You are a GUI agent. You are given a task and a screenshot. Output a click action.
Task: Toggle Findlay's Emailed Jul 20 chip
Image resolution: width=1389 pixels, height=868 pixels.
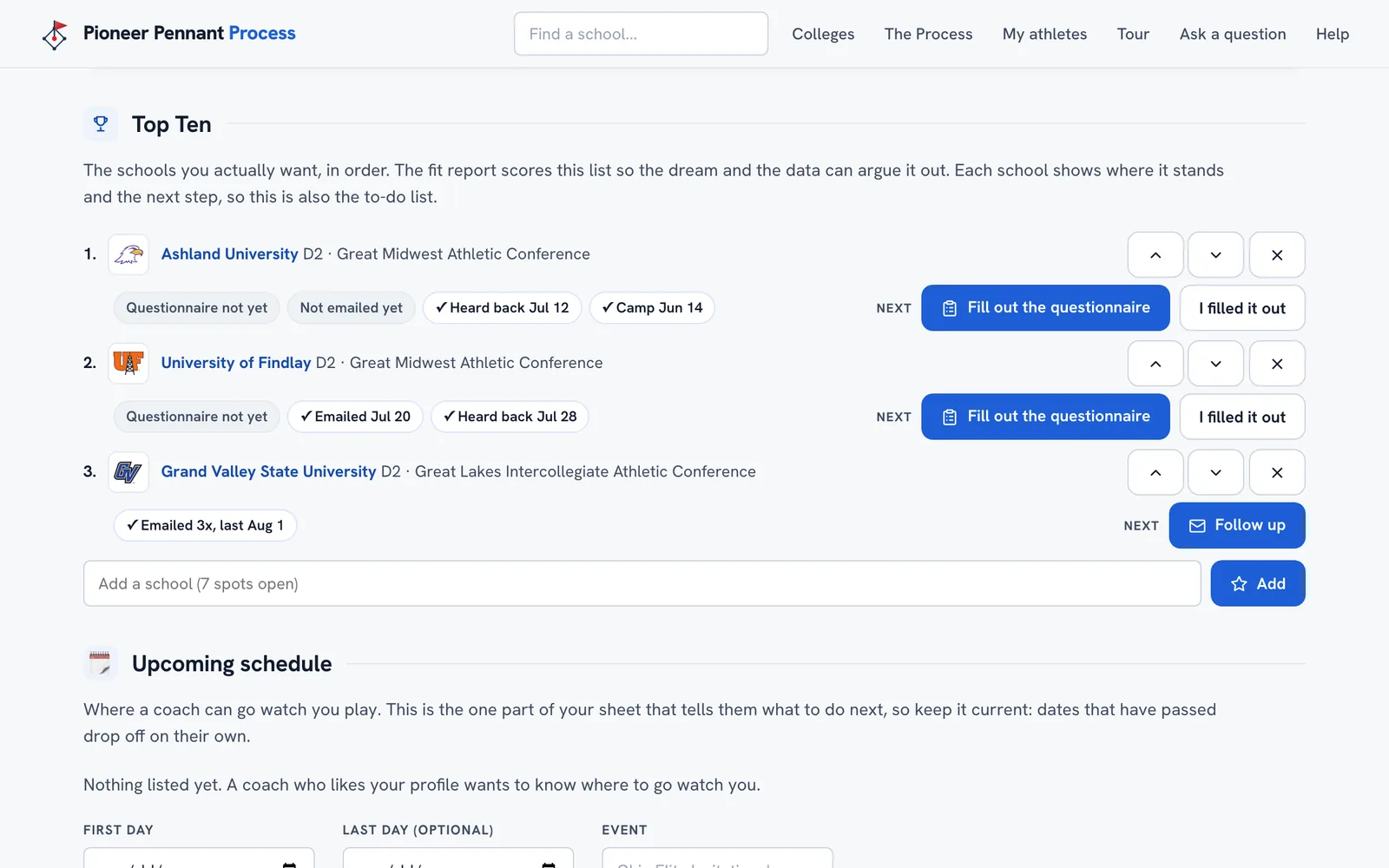pyautogui.click(x=355, y=417)
